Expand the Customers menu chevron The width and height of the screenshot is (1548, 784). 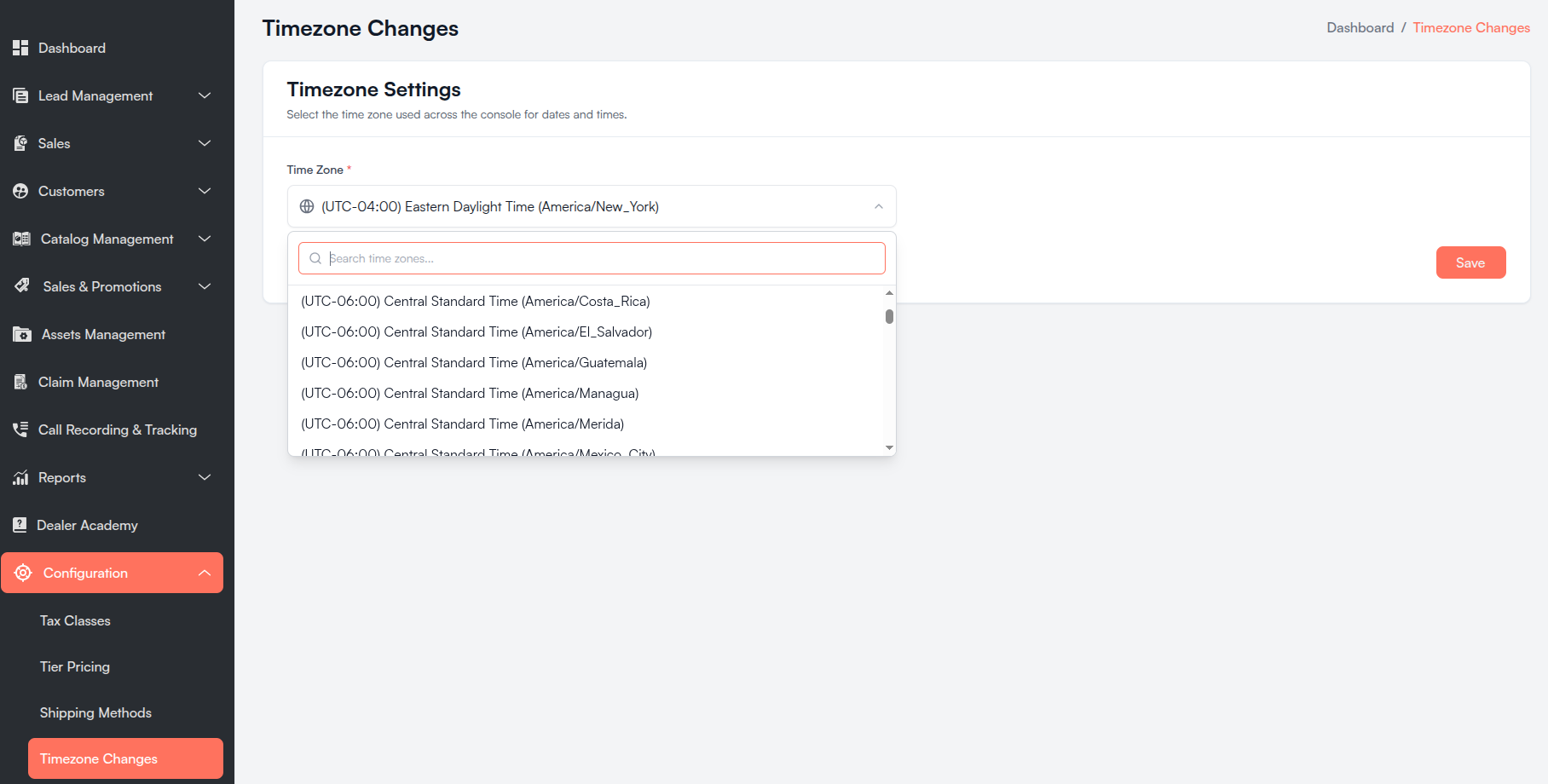click(205, 191)
